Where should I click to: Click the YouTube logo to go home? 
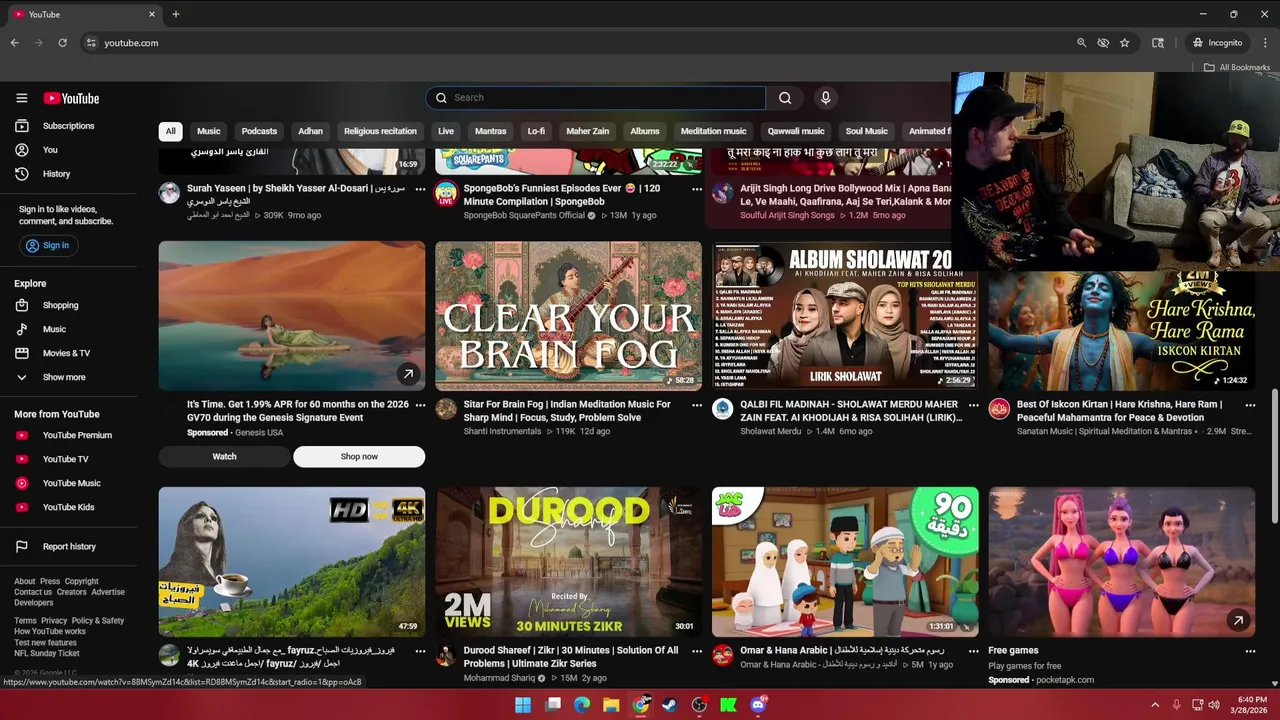pos(71,98)
